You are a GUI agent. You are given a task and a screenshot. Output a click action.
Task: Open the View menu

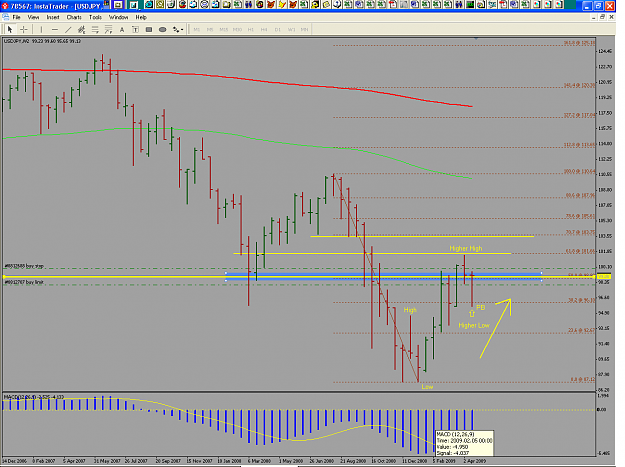(x=33, y=17)
